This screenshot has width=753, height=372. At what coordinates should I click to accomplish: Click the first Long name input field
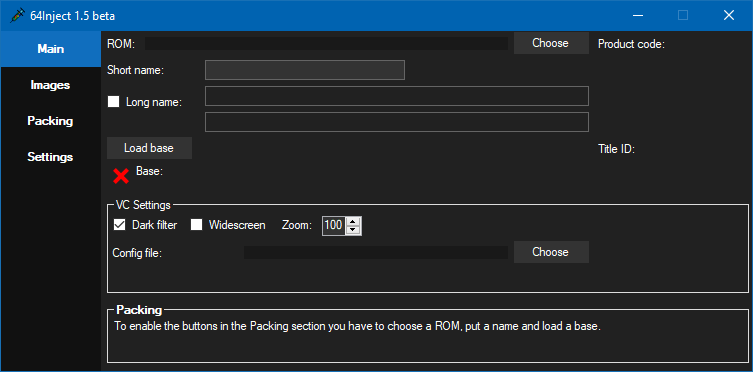[397, 96]
